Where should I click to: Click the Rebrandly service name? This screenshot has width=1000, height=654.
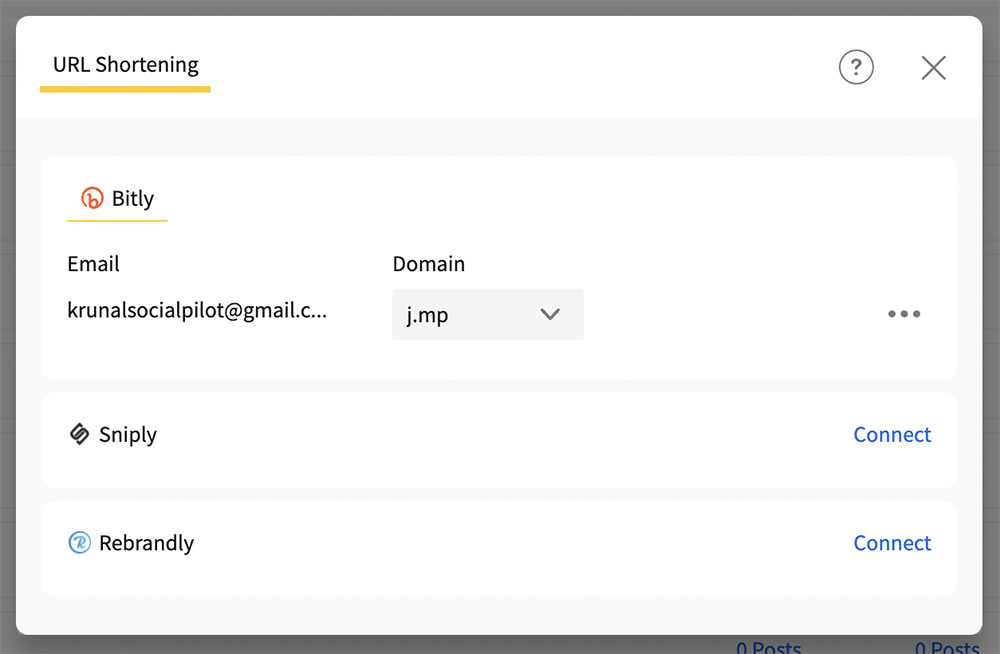146,543
